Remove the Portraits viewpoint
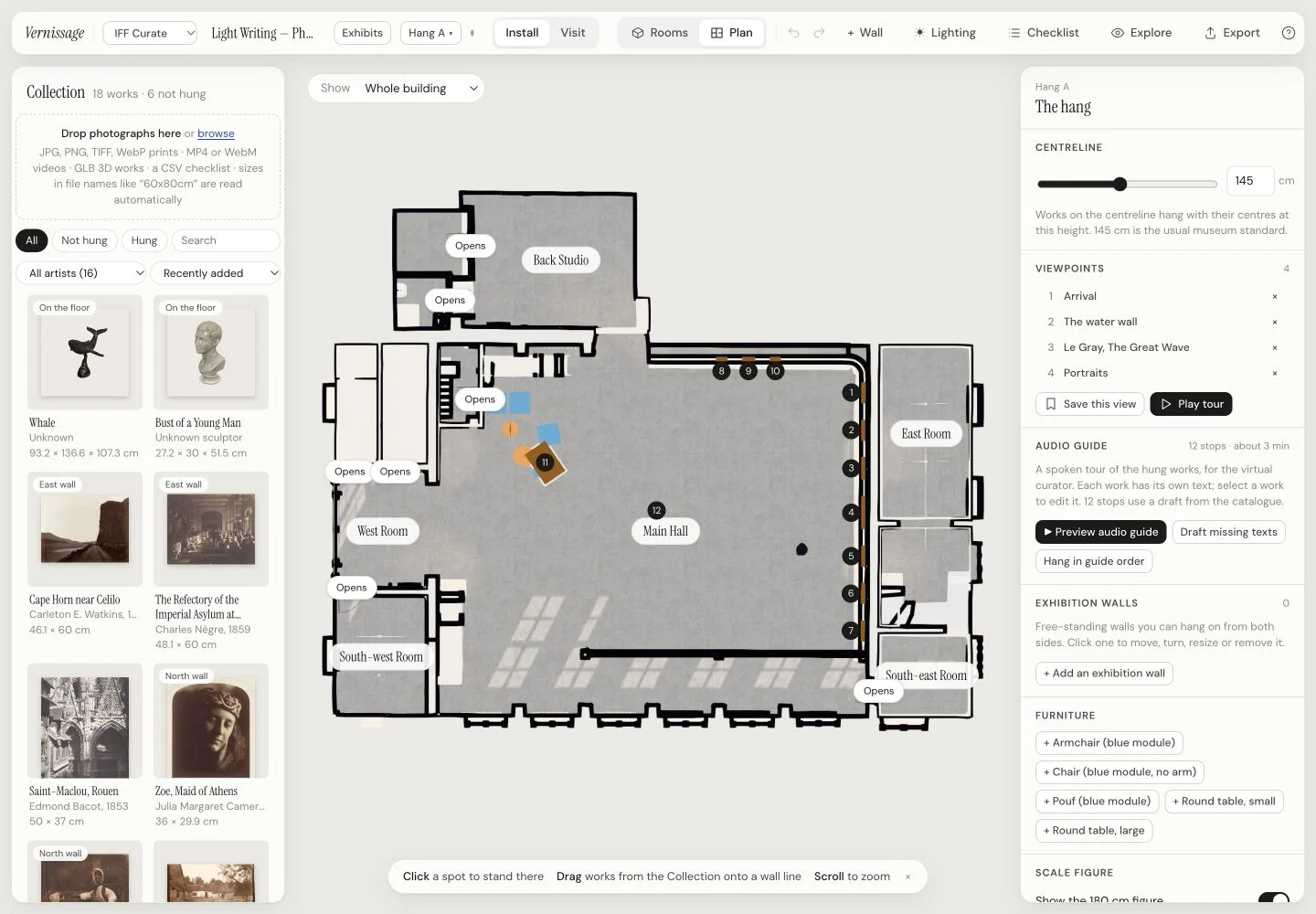Viewport: 1316px width, 914px height. [x=1275, y=373]
